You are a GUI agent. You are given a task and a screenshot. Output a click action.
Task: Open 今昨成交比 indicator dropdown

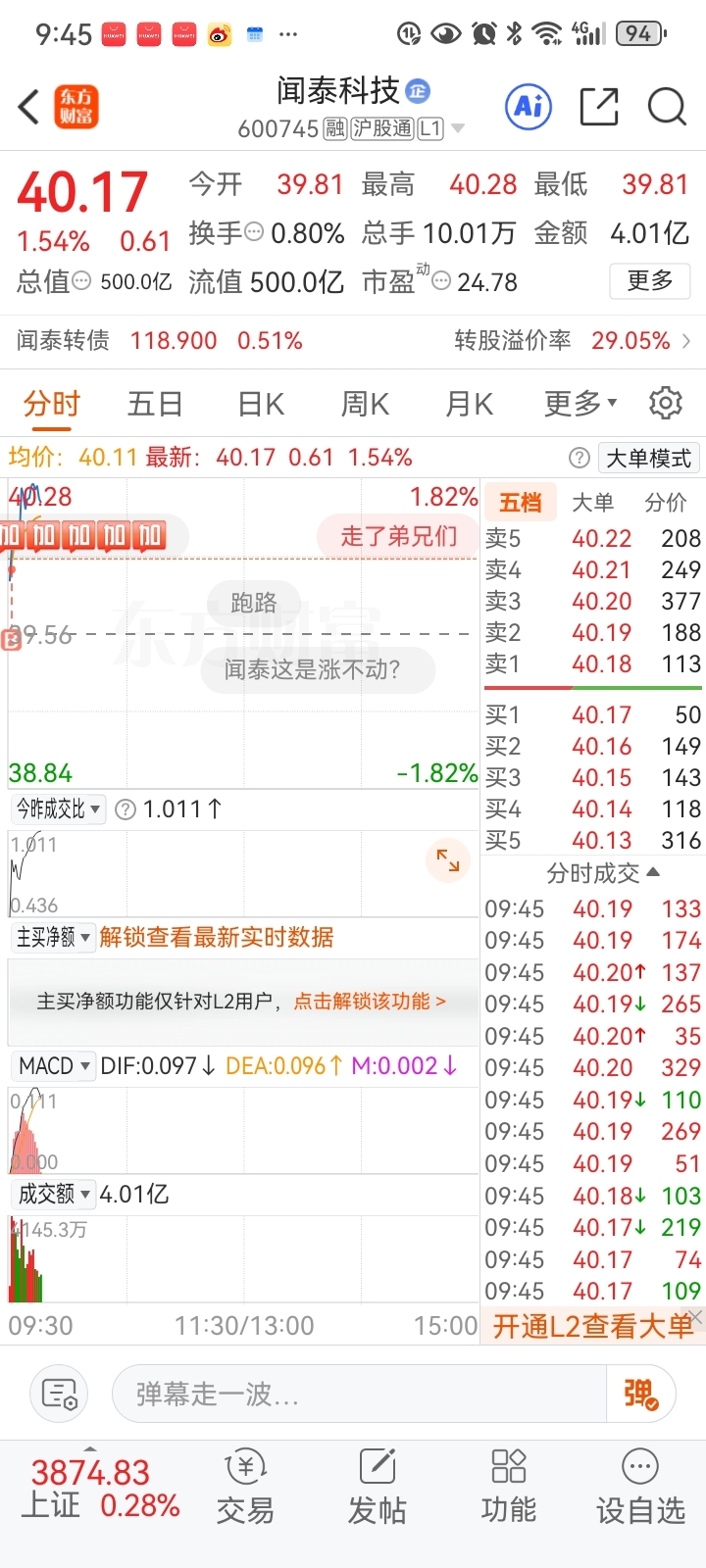click(x=59, y=809)
